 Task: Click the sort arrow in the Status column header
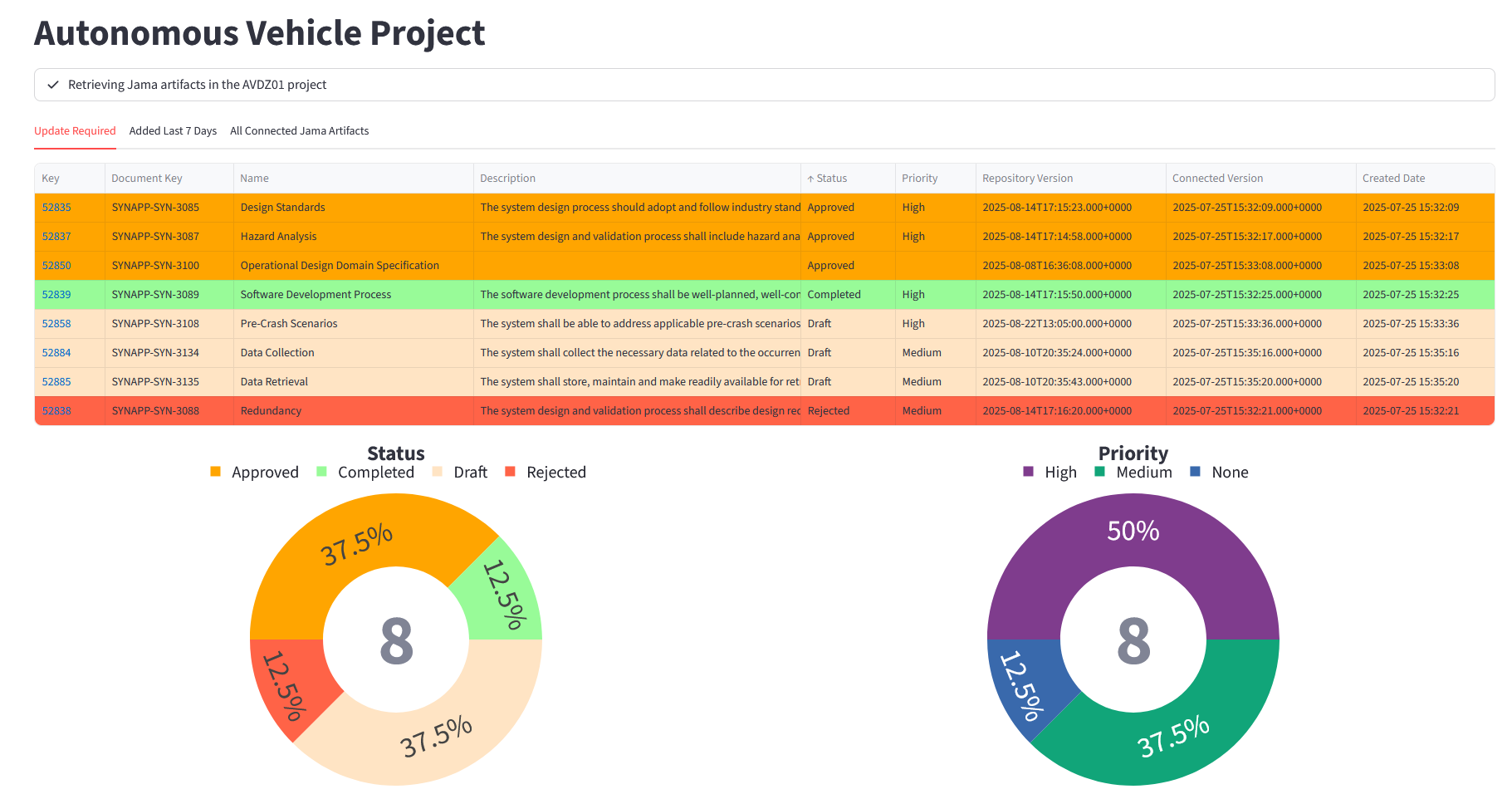point(810,179)
